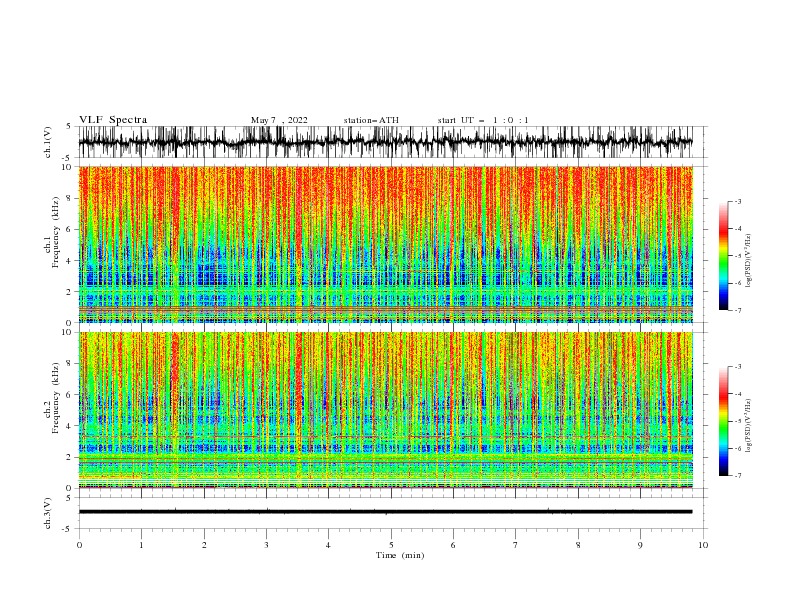Click the time axis tick label "9"
The image size is (792, 612).
pyautogui.click(x=640, y=545)
